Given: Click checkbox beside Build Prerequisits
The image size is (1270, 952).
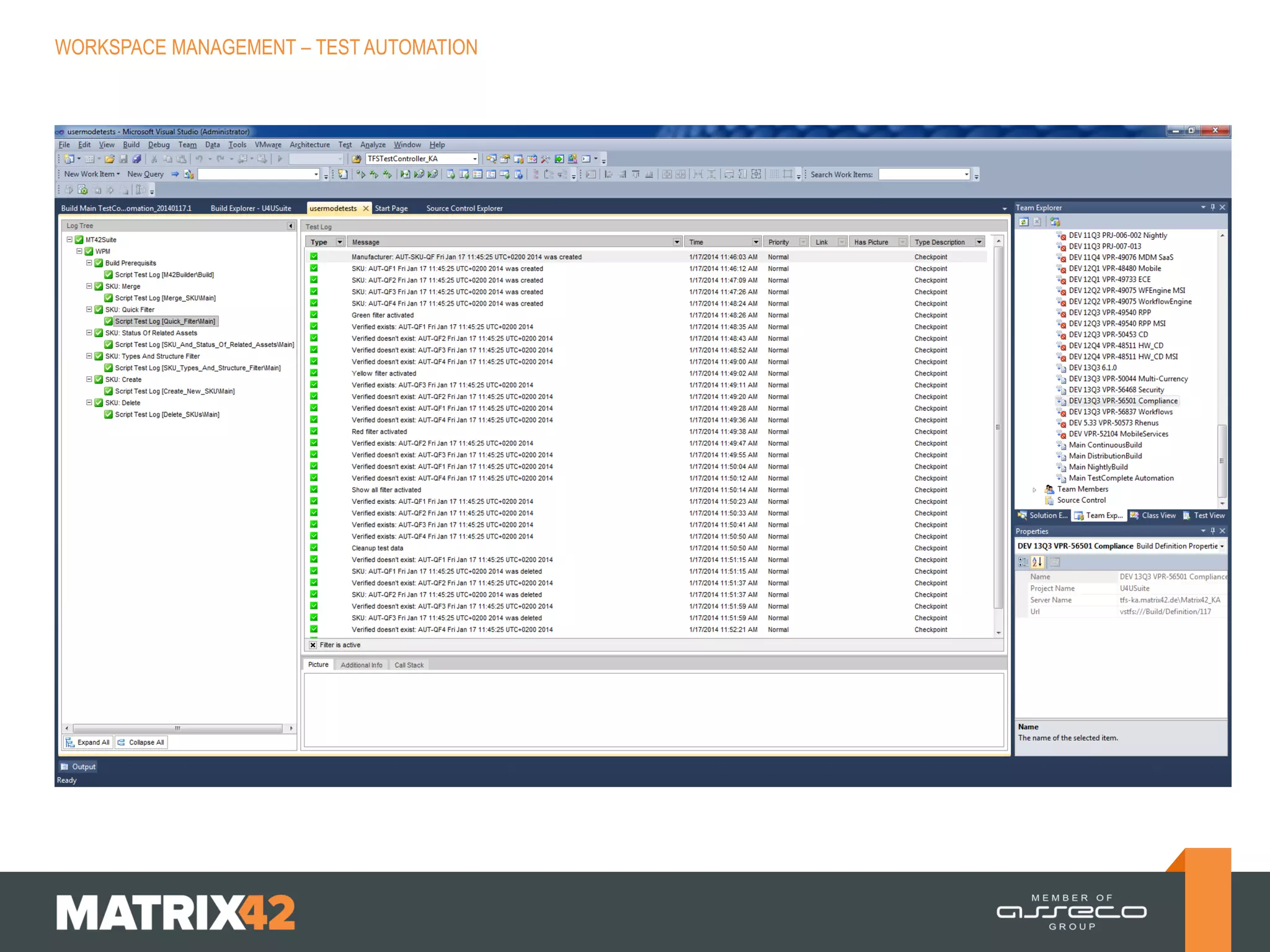Looking at the screenshot, I should coord(99,263).
